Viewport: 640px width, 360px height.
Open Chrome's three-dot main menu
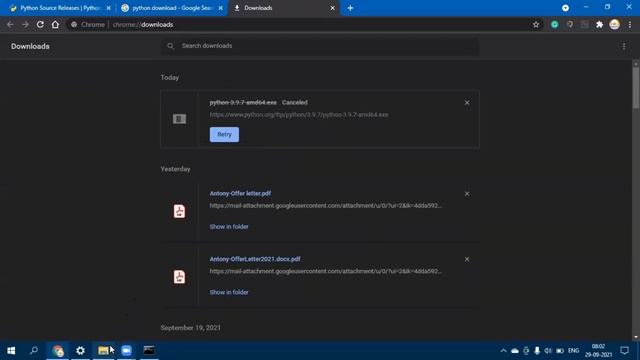(x=630, y=24)
